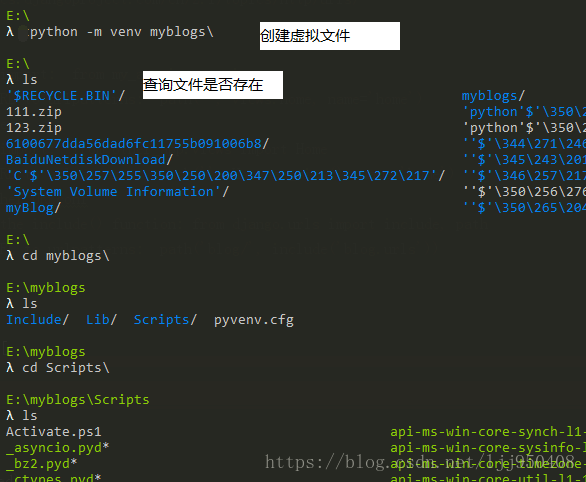The image size is (586, 482).
Task: Click the Activate.ps1 file entry
Action: pyautogui.click(x=54, y=432)
